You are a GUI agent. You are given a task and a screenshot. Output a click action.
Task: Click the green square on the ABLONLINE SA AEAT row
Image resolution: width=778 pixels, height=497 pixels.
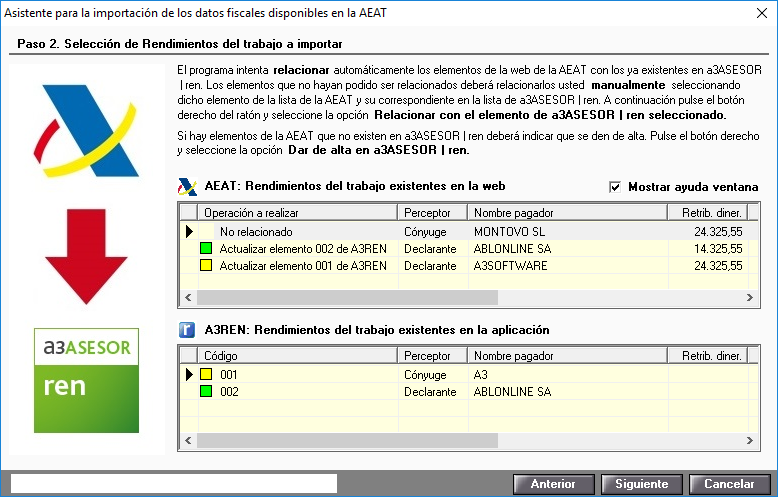(206, 248)
